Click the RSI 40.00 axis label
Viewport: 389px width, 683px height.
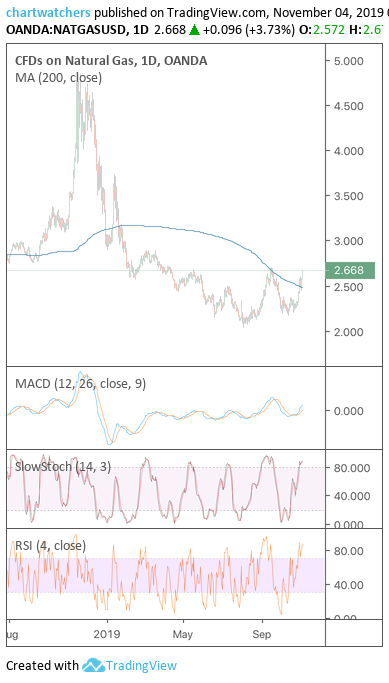[348, 585]
